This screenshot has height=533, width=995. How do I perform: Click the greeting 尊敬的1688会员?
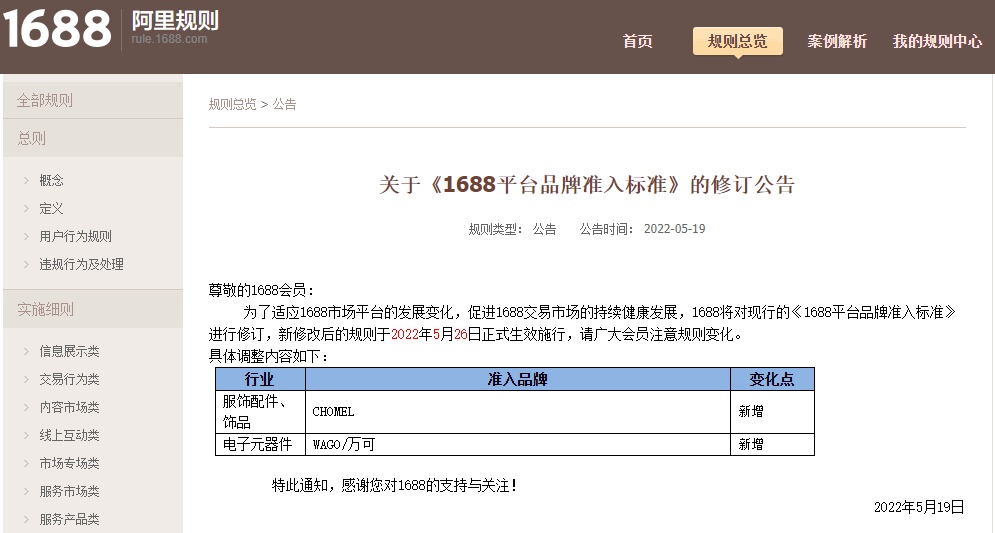point(261,291)
